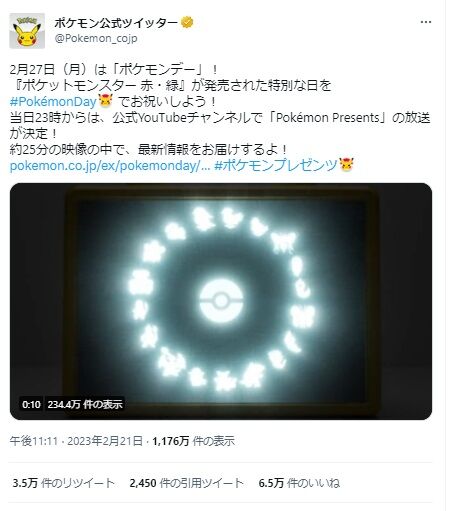Viewport: 451px width, 511px height.
Task: Open the @Pokemon_cojp handle
Action: point(96,38)
